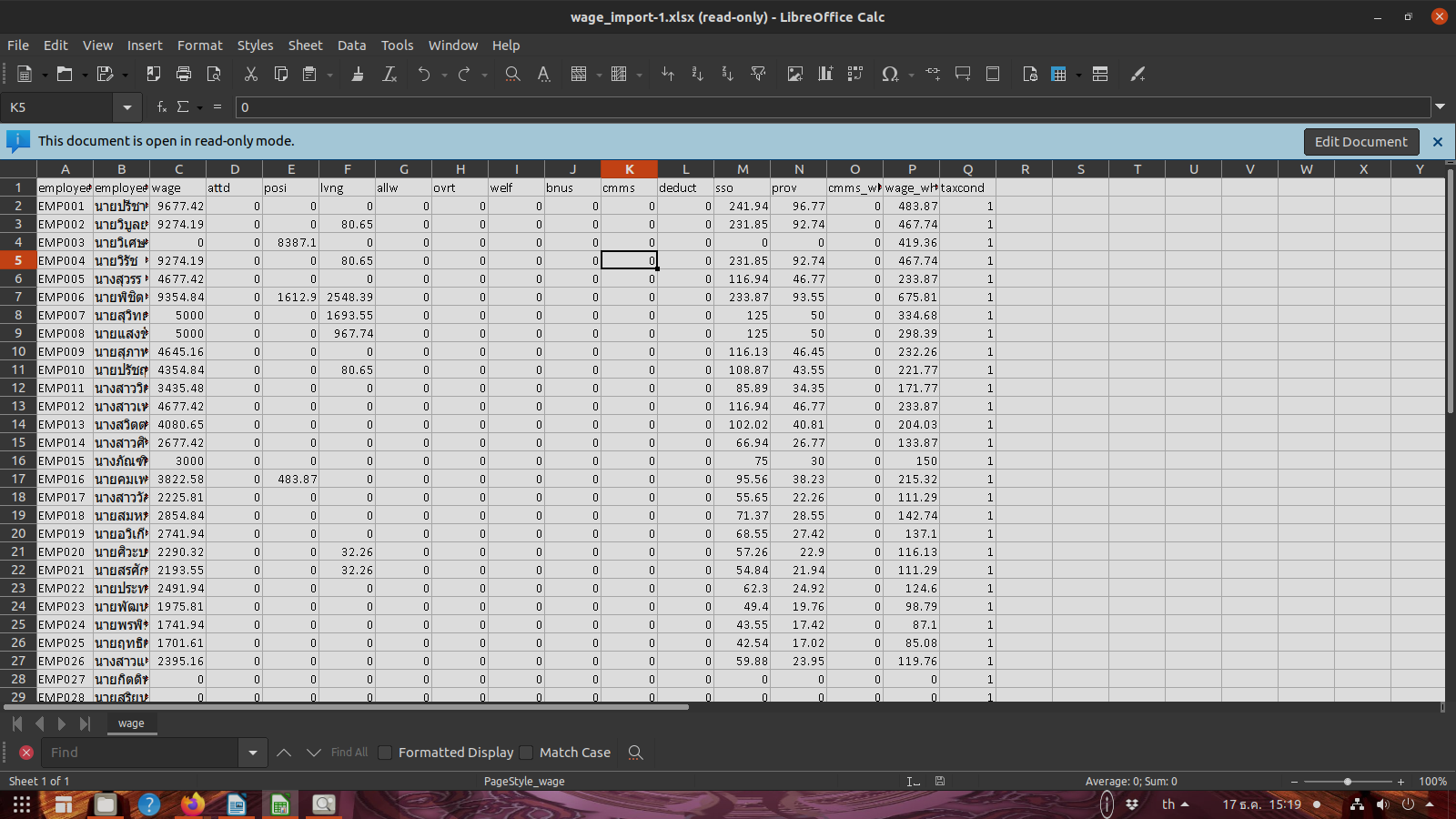The image size is (1456, 819).
Task: Click the New document icon
Action: coord(25,75)
